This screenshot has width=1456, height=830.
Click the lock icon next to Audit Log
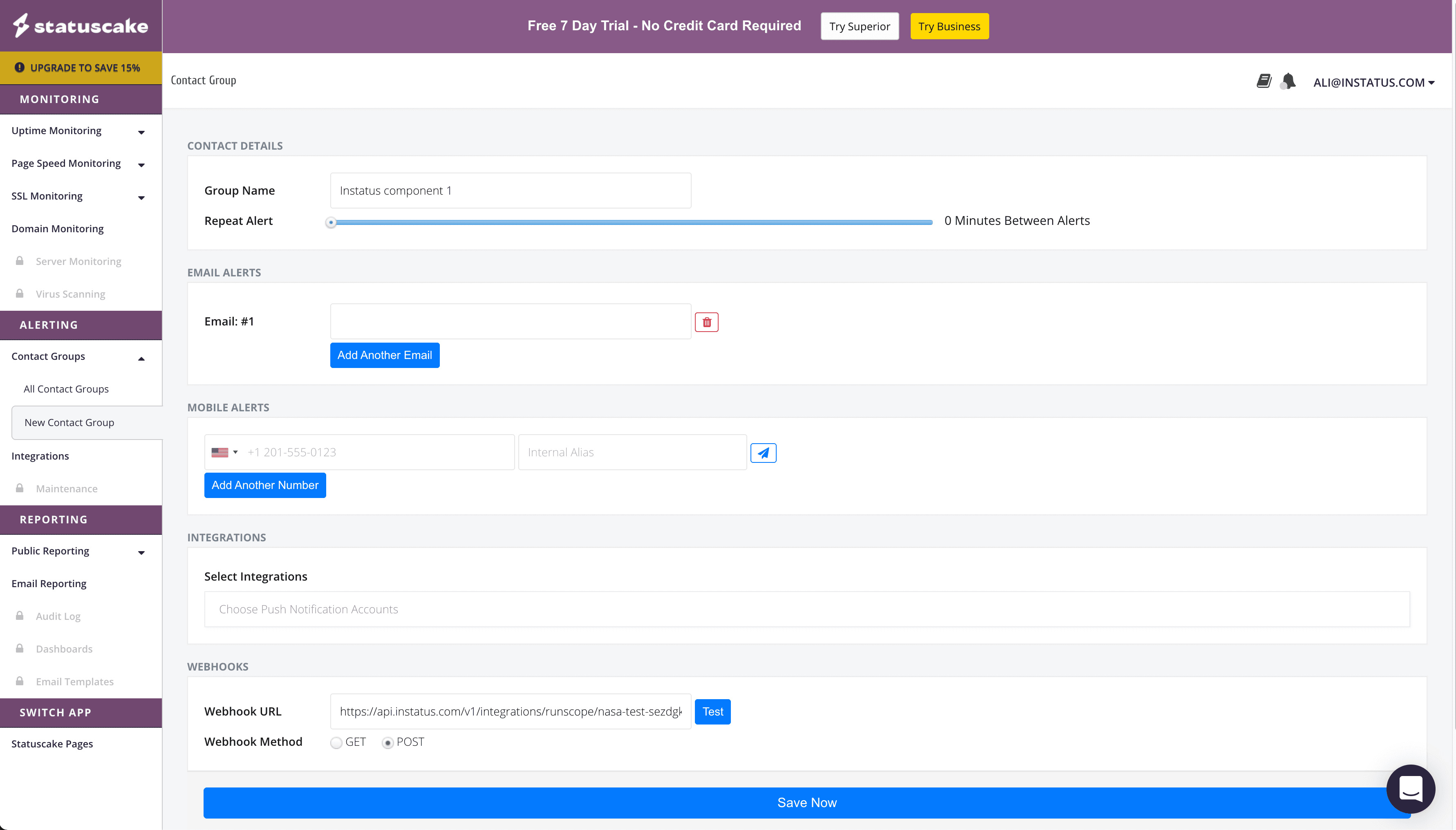20,616
